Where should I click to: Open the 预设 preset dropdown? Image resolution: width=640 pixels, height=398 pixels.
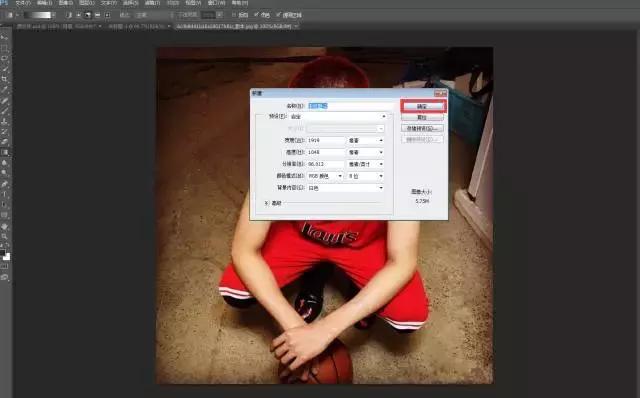[x=338, y=116]
